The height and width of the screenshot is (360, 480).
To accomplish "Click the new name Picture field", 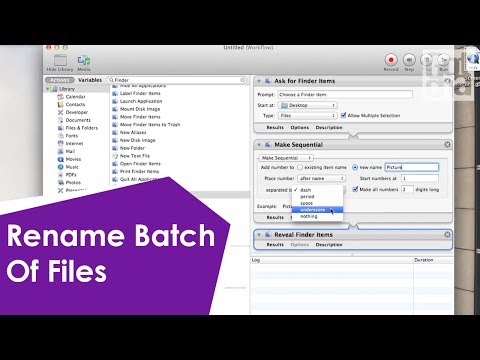I will coord(412,167).
